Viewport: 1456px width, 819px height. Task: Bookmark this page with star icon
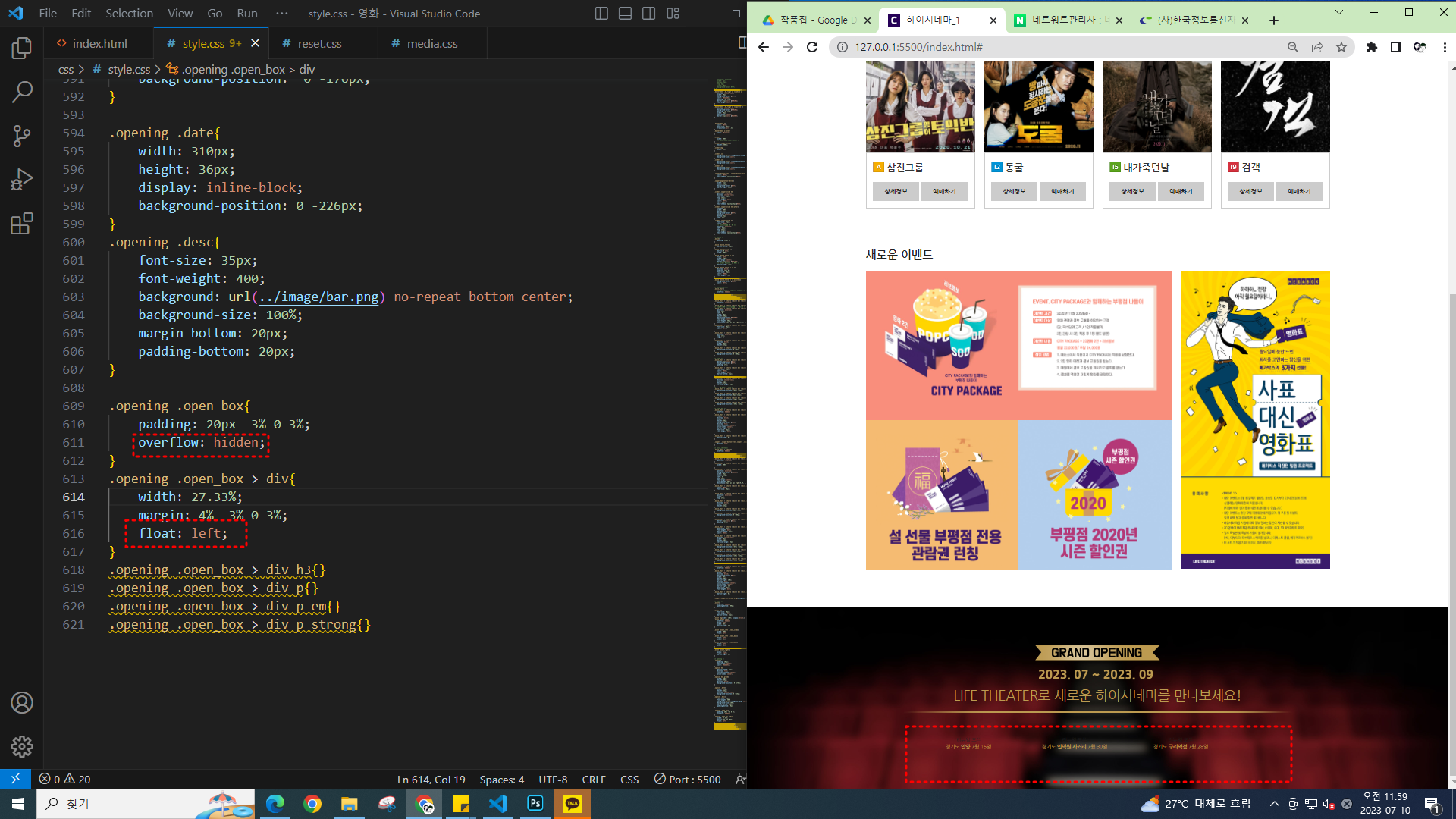click(x=1341, y=47)
